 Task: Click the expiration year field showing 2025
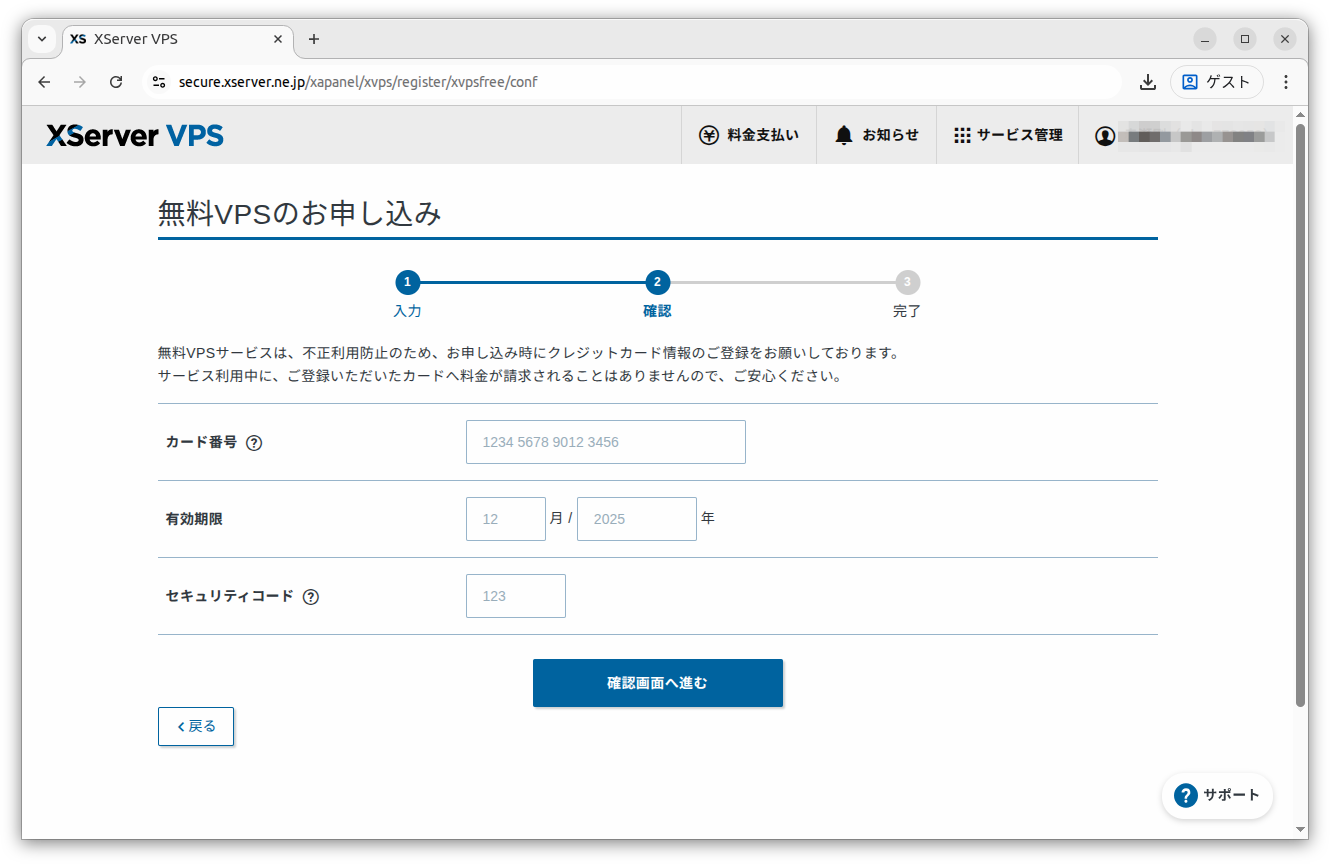[x=636, y=518]
